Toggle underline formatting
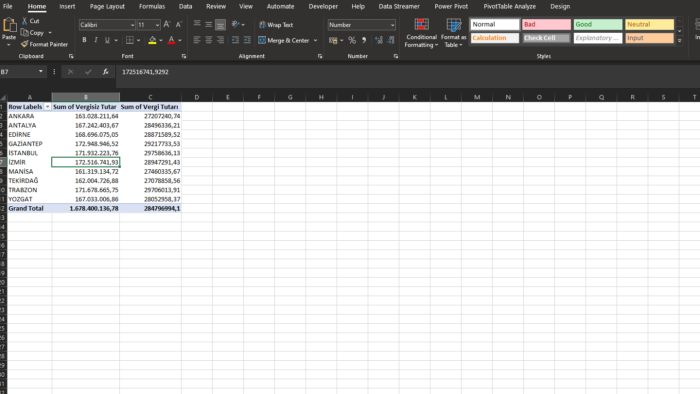The width and height of the screenshot is (700, 394). [107, 40]
